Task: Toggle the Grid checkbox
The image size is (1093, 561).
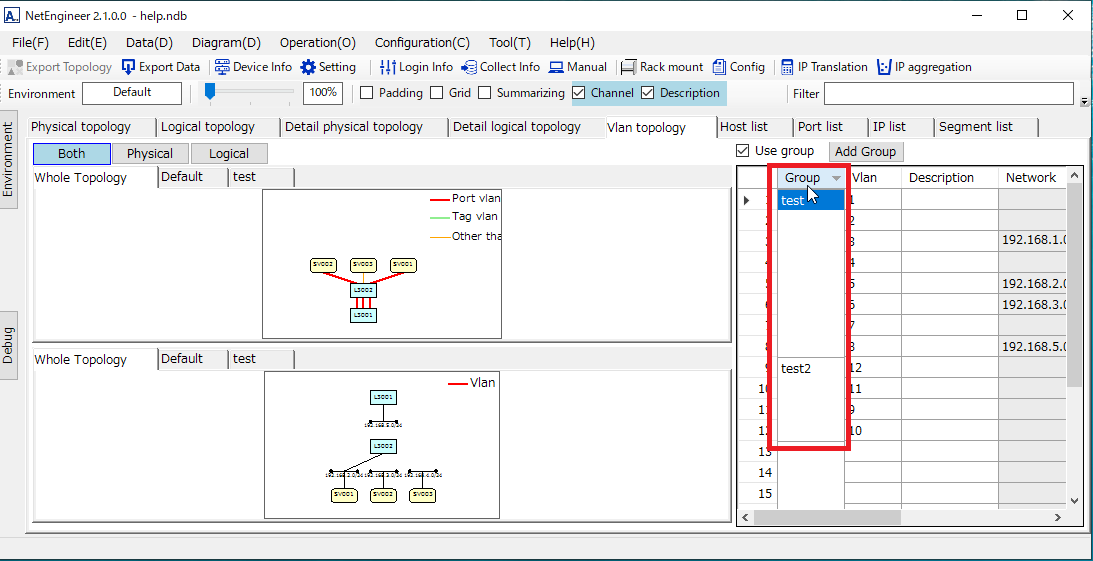Action: pos(436,93)
